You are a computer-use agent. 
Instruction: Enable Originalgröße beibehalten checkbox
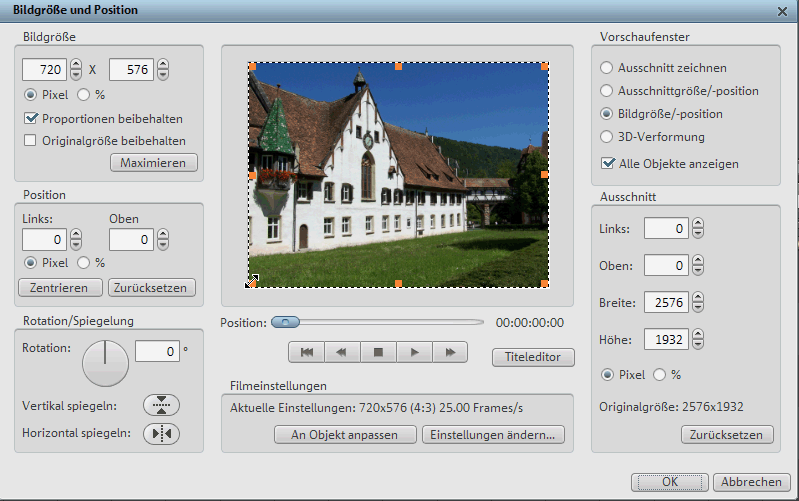tap(30, 140)
